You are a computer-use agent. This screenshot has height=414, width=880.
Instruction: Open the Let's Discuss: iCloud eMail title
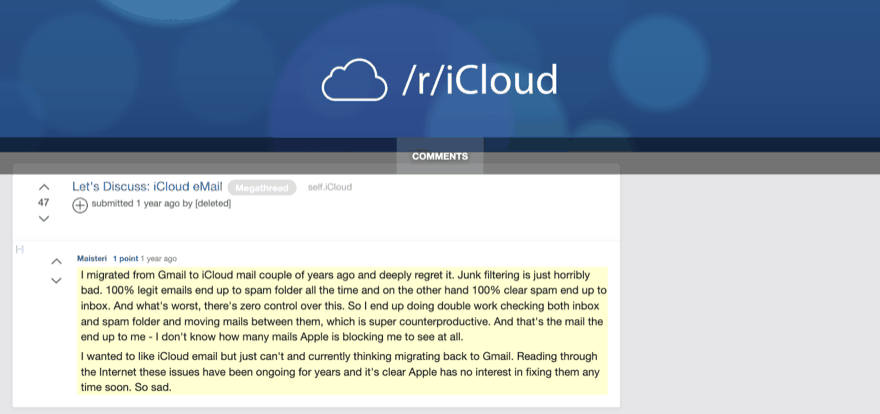point(147,187)
